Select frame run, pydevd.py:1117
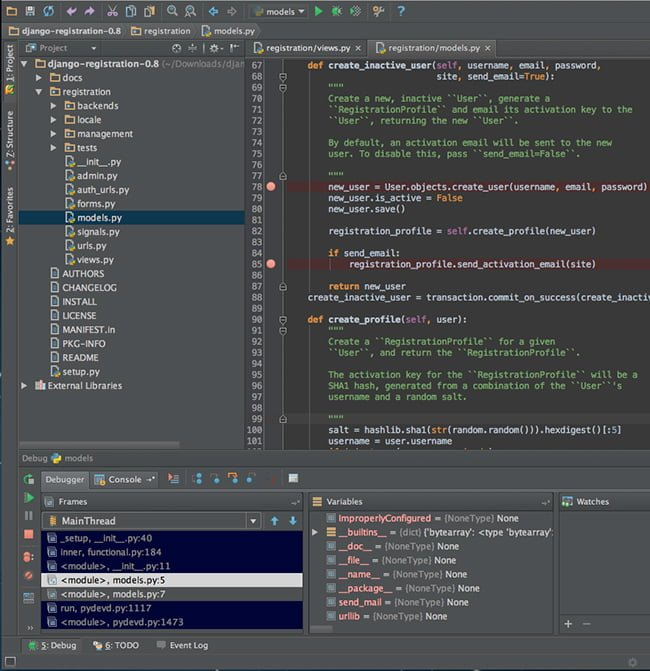The width and height of the screenshot is (650, 671). coord(172,608)
